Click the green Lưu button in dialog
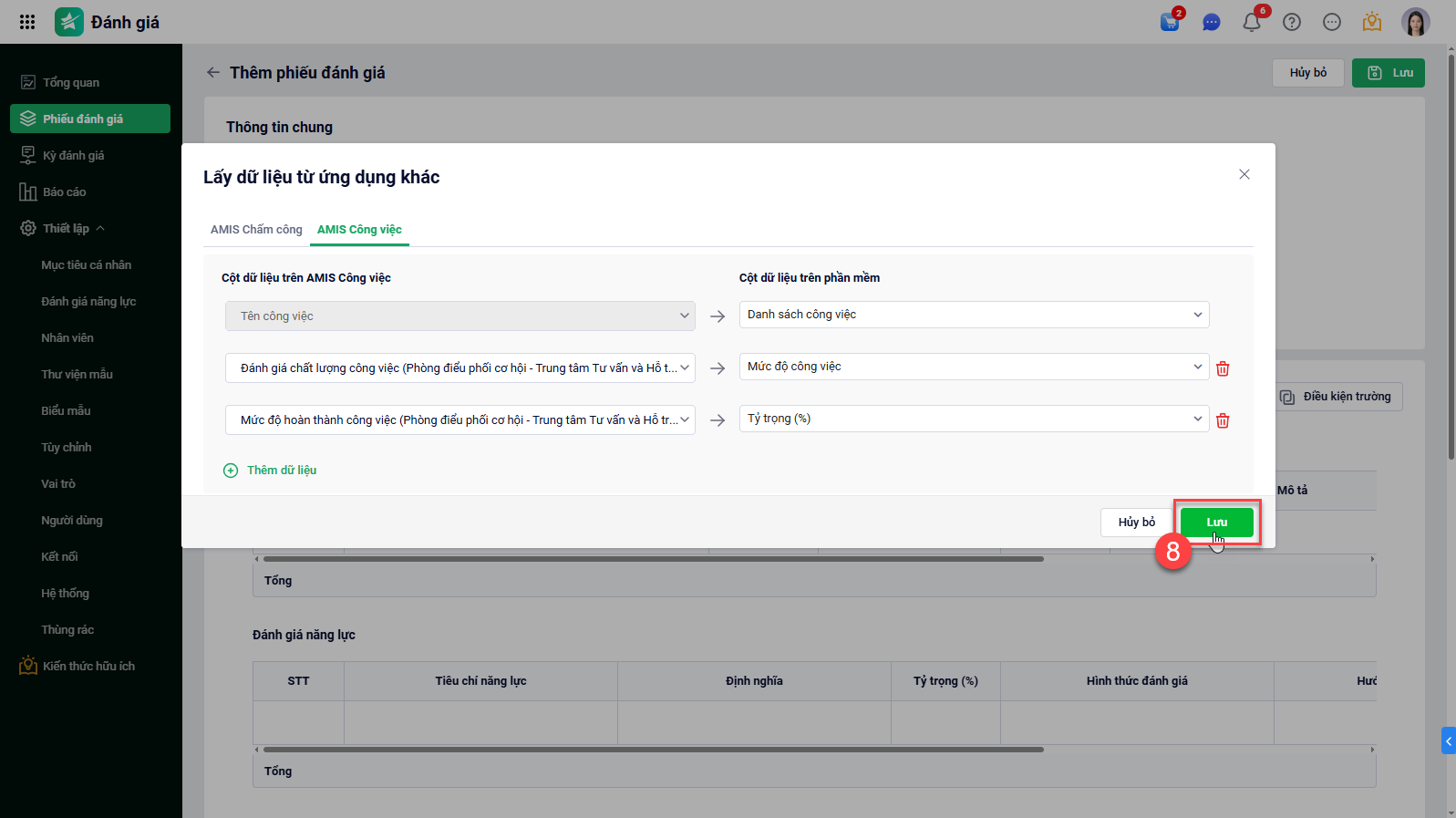The width and height of the screenshot is (1456, 818). click(x=1216, y=523)
